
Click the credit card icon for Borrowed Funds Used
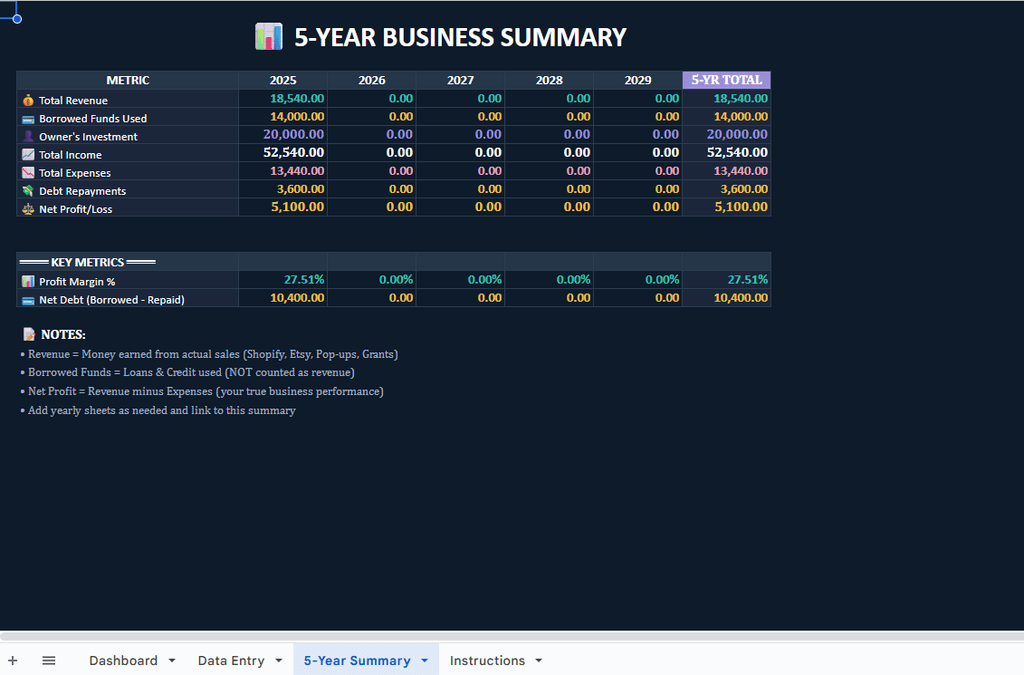coord(28,118)
